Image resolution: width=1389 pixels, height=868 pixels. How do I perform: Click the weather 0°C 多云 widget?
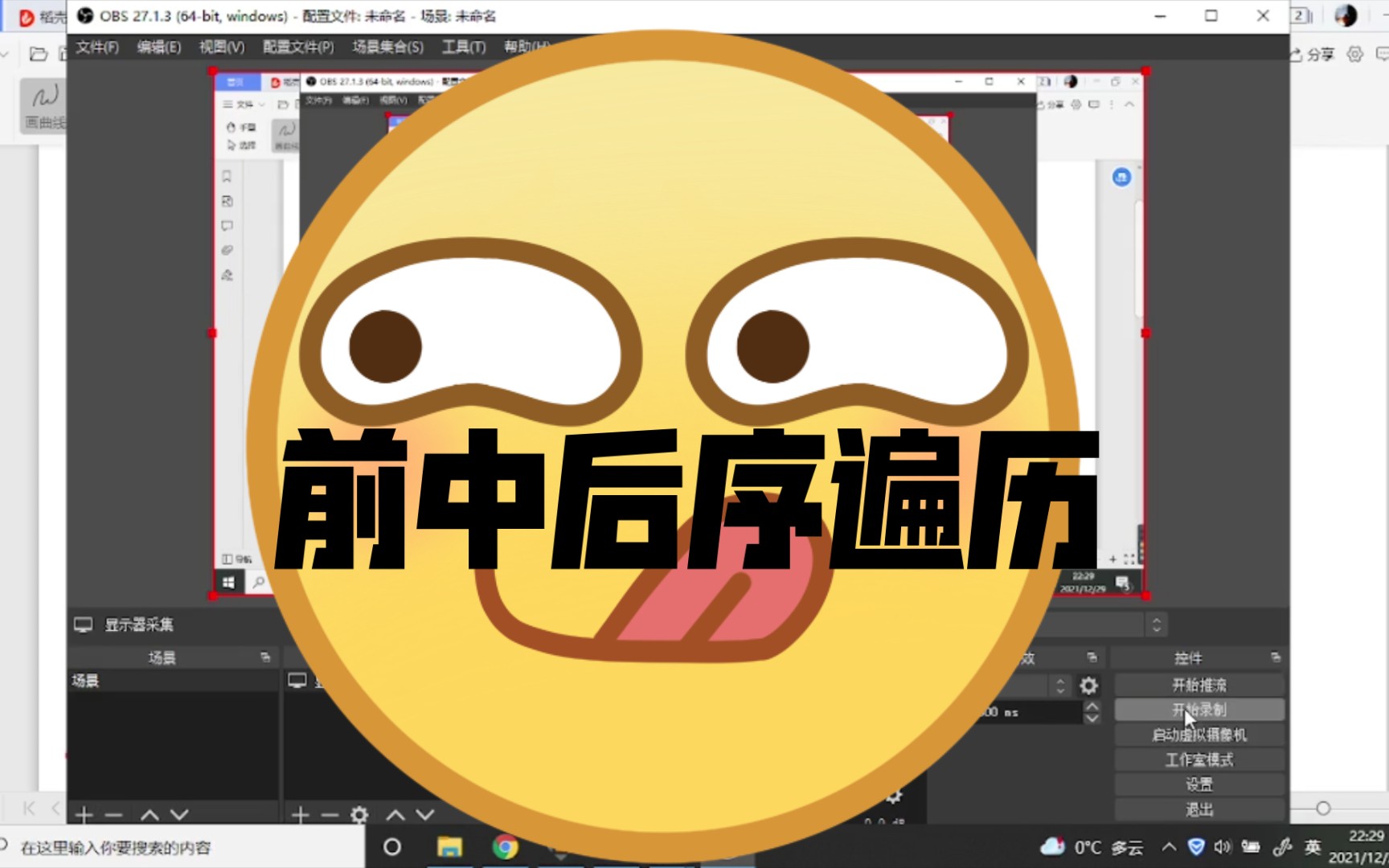(x=1092, y=847)
